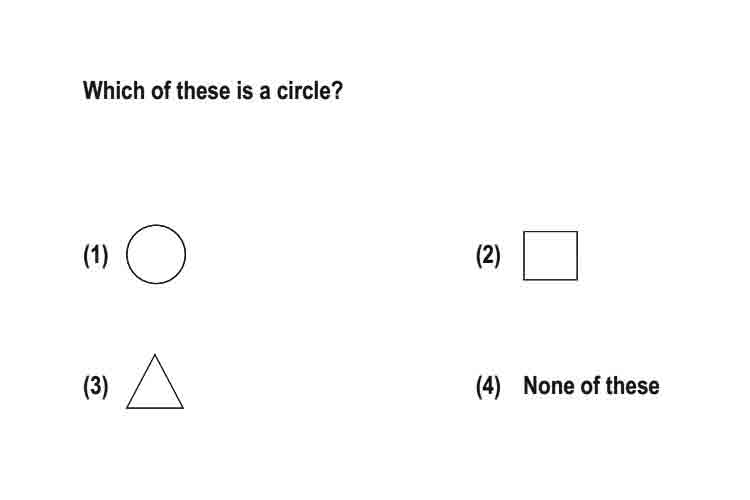Choose the option label (2)
Viewport: 750px width, 500px height.
(x=488, y=255)
